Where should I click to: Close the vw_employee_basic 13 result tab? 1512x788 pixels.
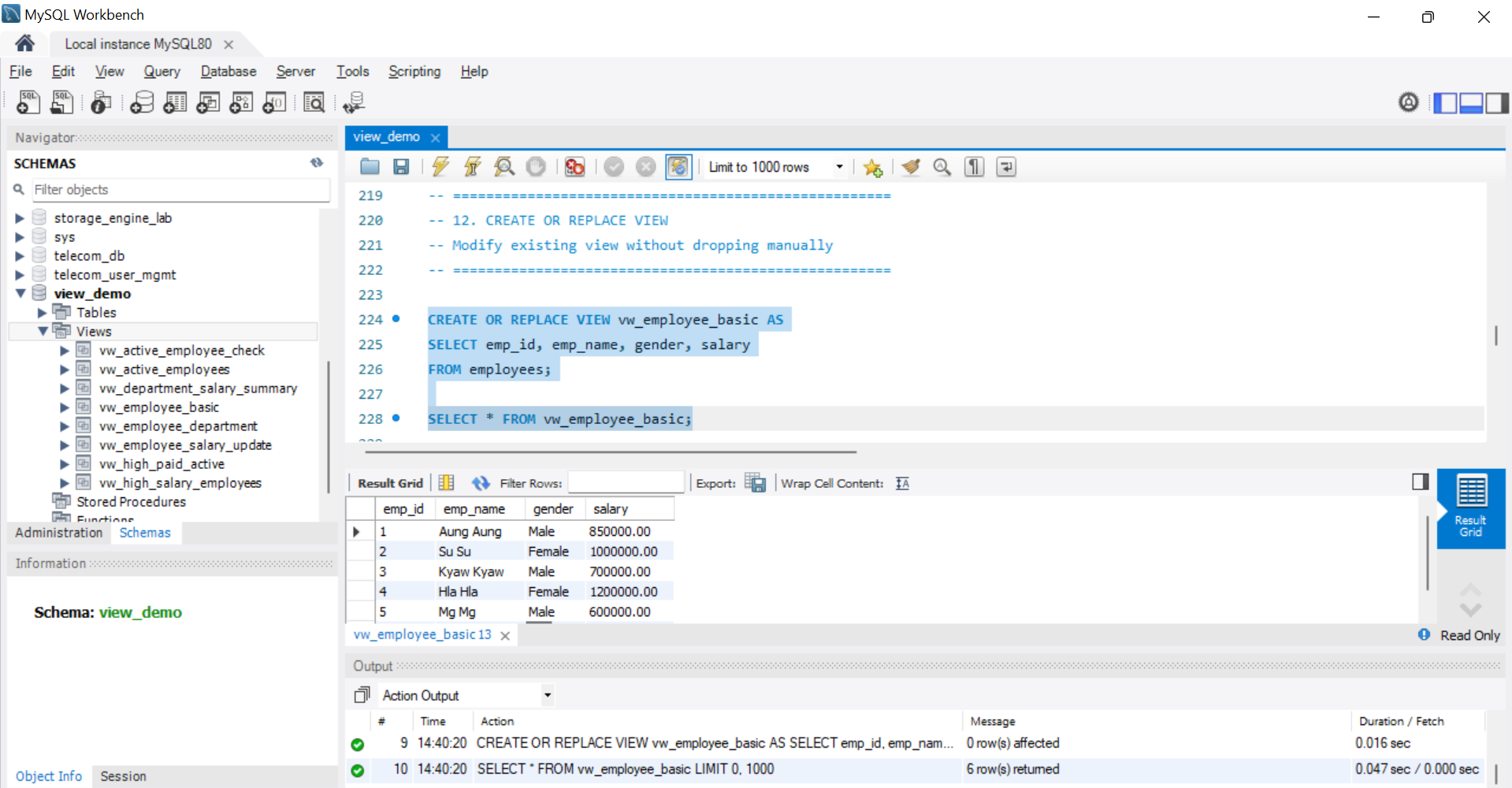pyautogui.click(x=505, y=635)
